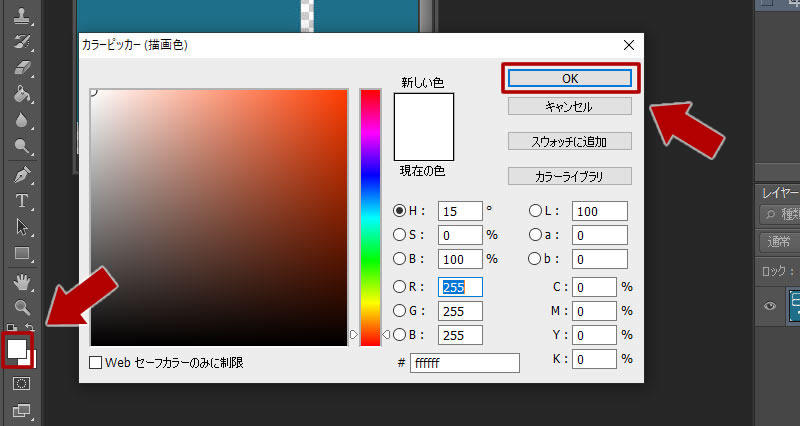
Task: Click the layer filter search dropdown
Action: tap(780, 214)
